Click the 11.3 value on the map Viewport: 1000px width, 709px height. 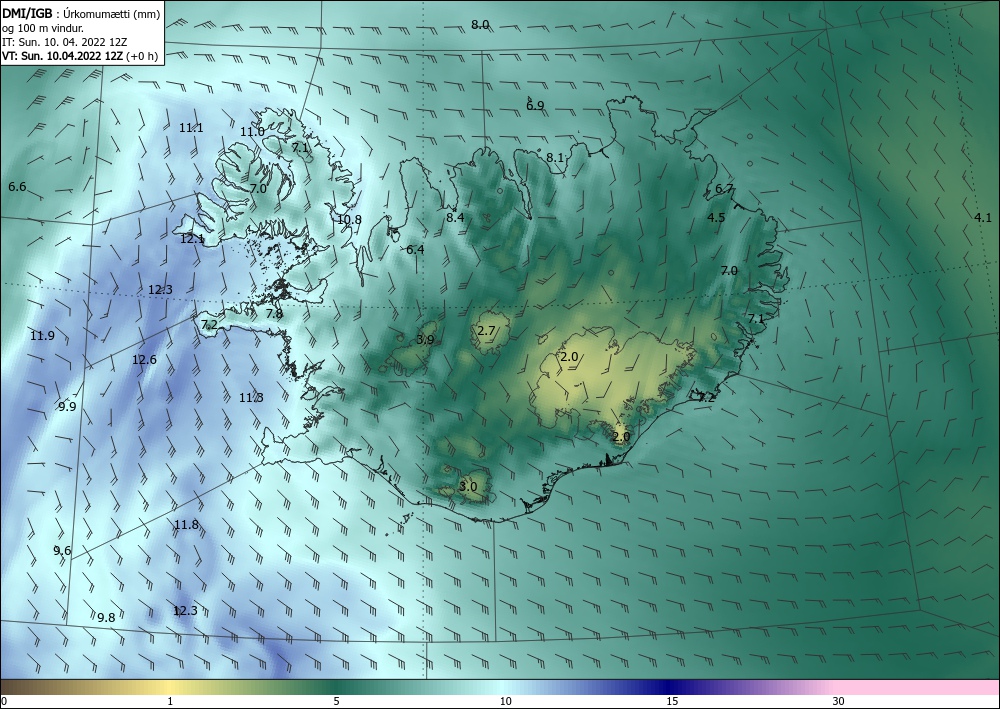pyautogui.click(x=251, y=398)
